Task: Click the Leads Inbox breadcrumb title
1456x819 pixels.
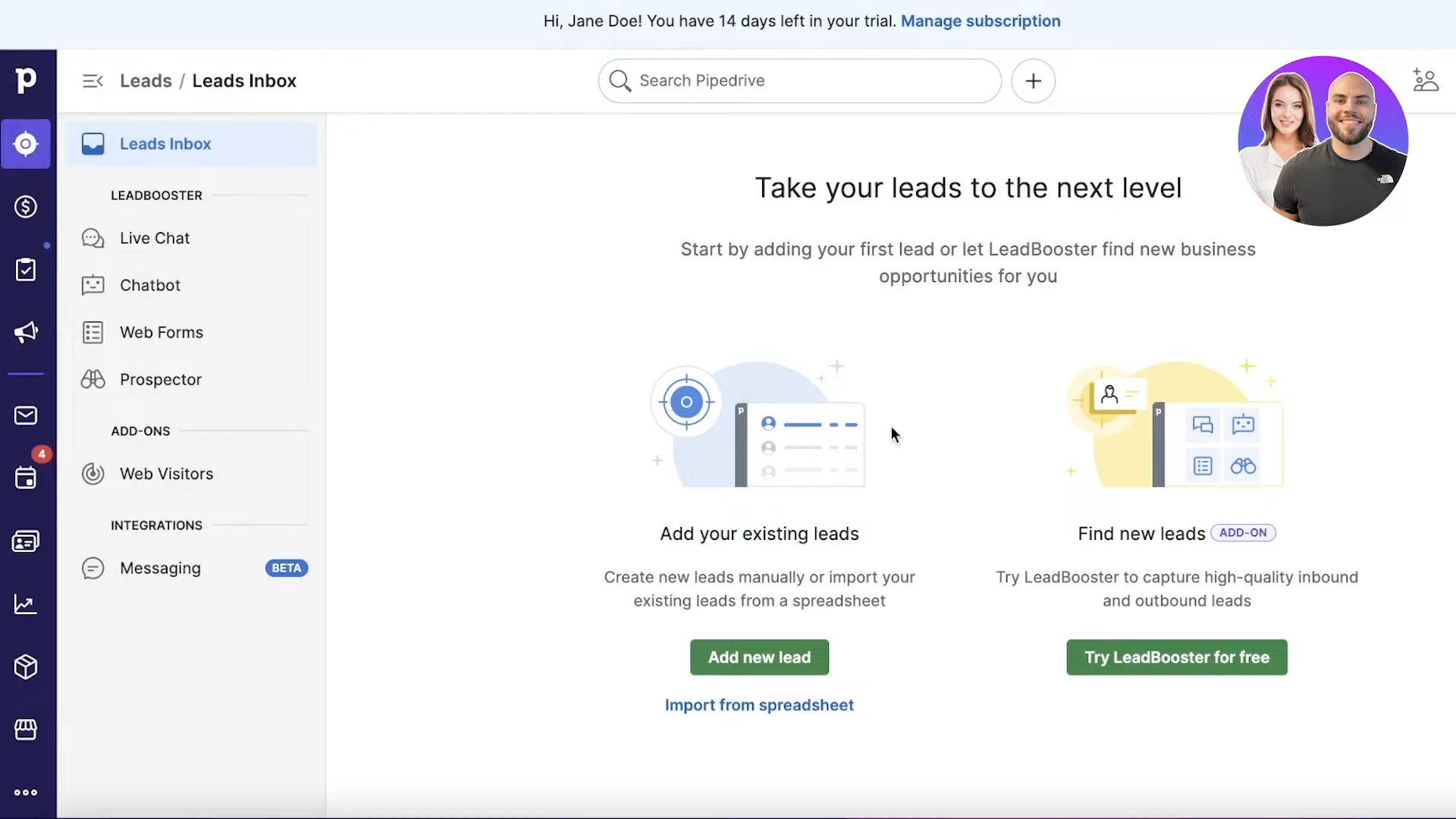Action: tap(243, 81)
